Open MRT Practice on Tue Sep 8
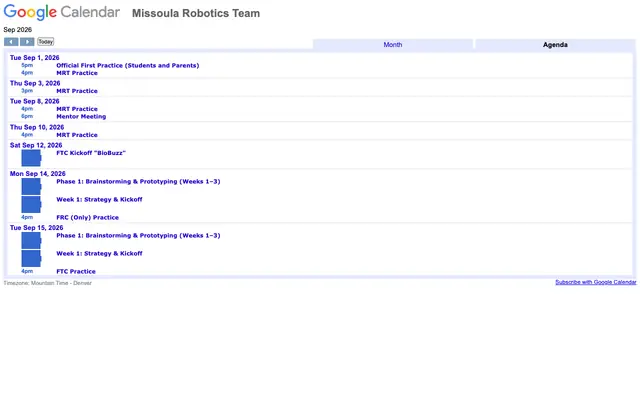640x400 pixels. (77, 109)
